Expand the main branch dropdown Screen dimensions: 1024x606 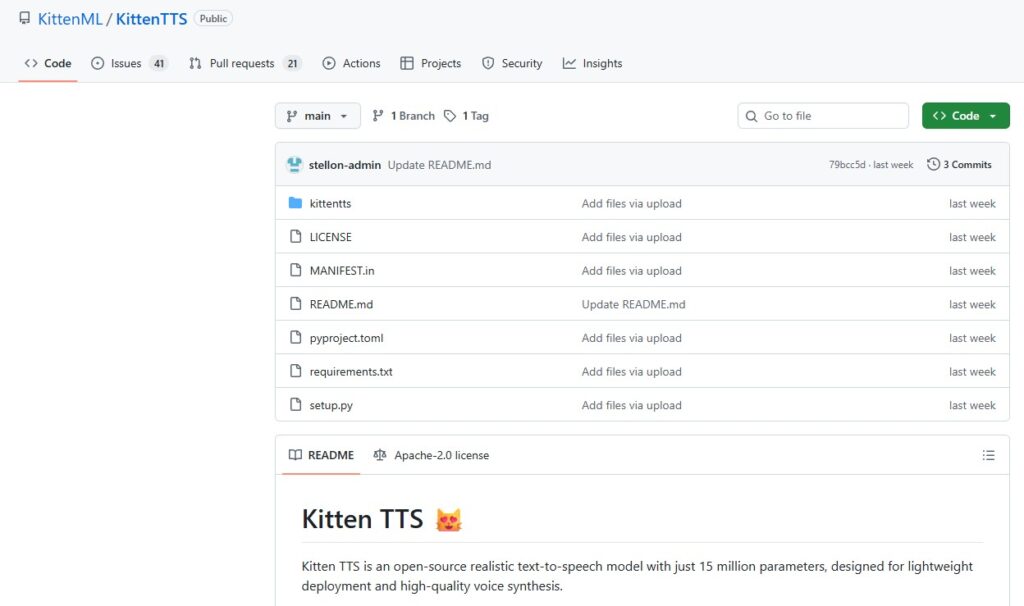[317, 116]
